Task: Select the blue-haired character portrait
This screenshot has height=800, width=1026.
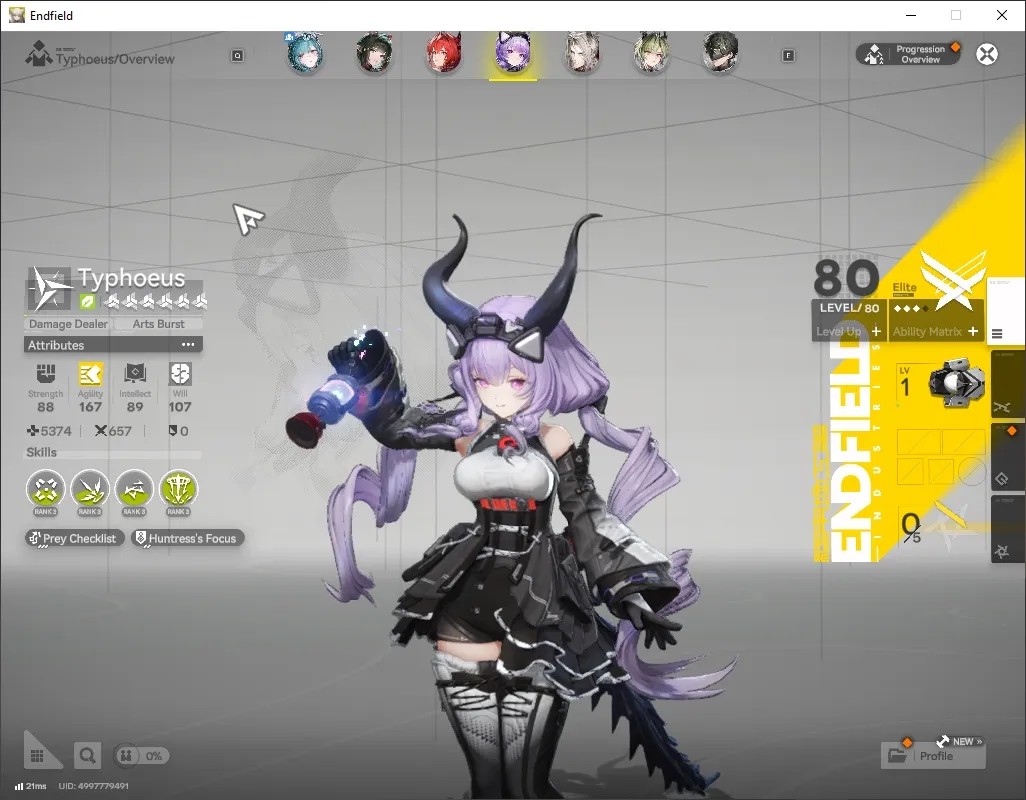Action: click(305, 53)
